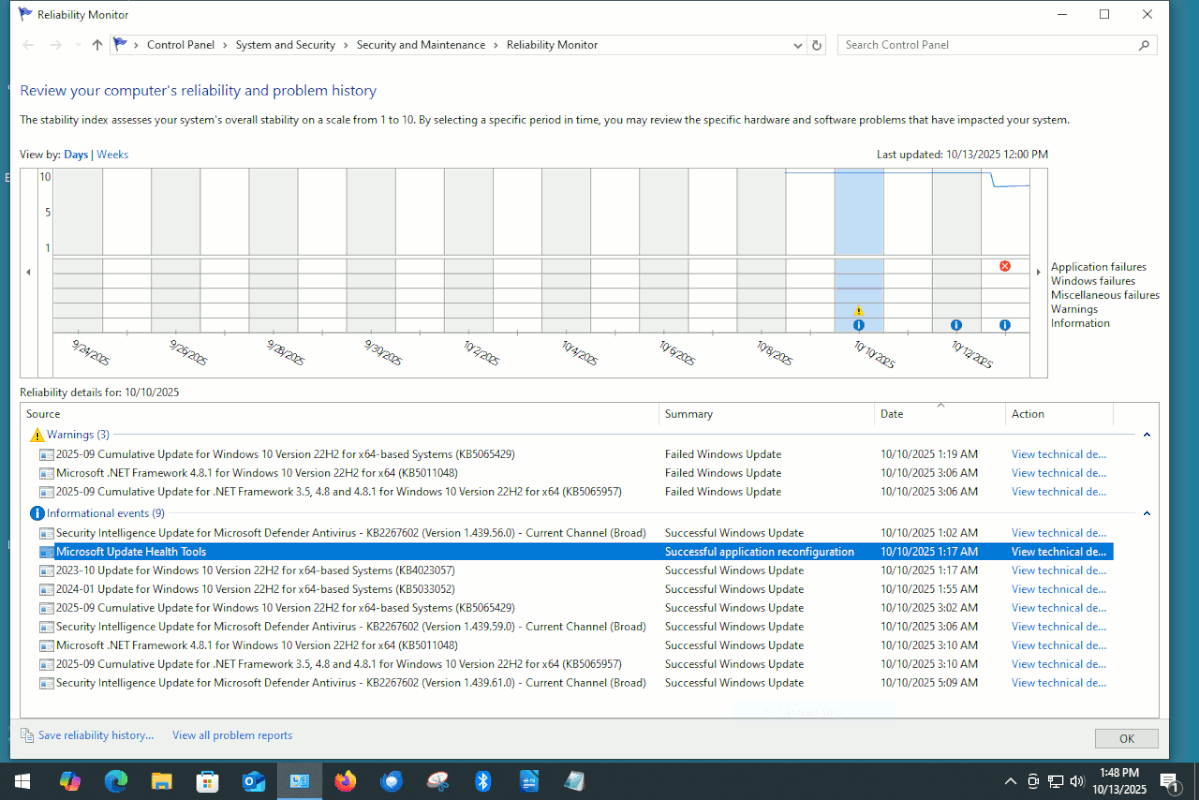Click the red application failure icon on 10/13
This screenshot has height=800, width=1199.
(x=1005, y=266)
